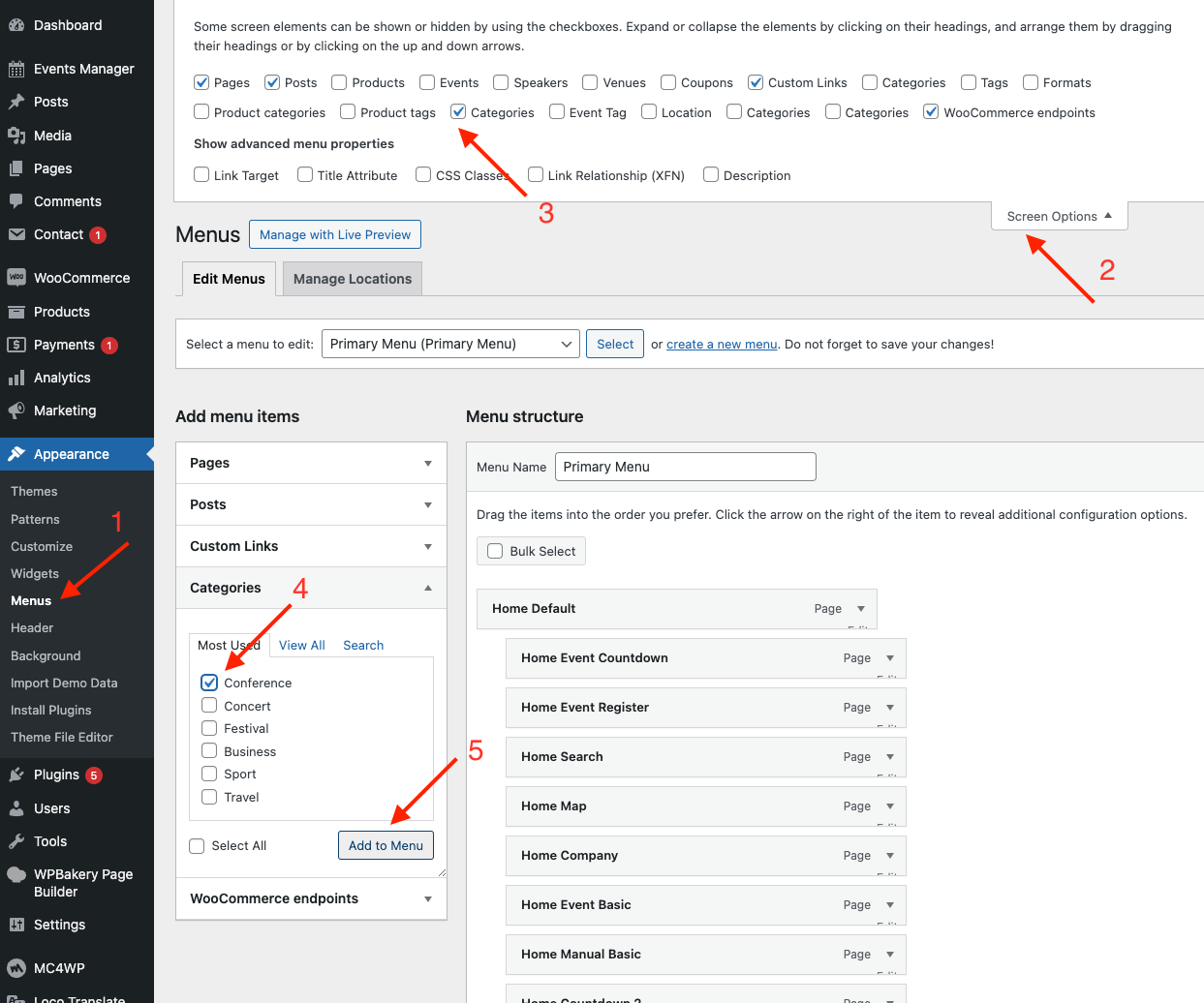Click the Dashboard icon in the sidebar

point(16,25)
